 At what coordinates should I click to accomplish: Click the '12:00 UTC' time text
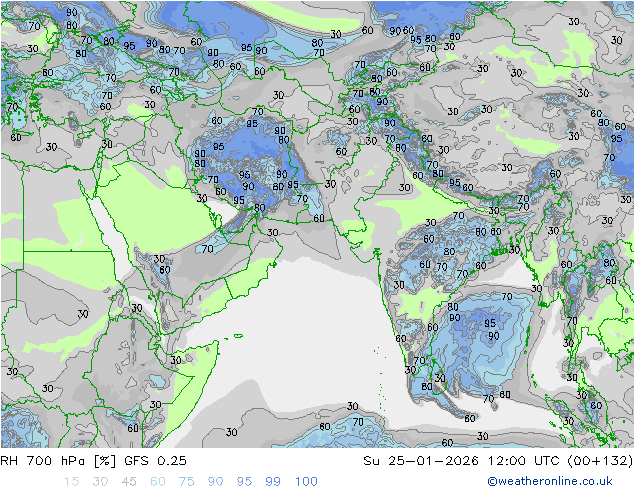523,460
